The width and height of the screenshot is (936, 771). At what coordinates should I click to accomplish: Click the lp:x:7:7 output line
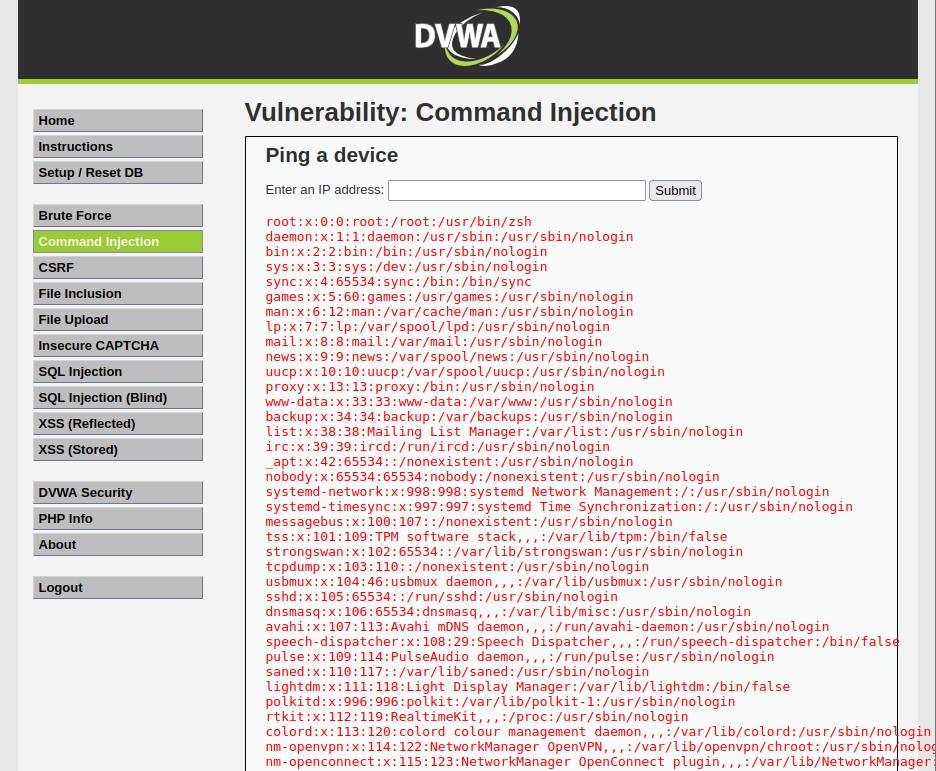tap(438, 327)
